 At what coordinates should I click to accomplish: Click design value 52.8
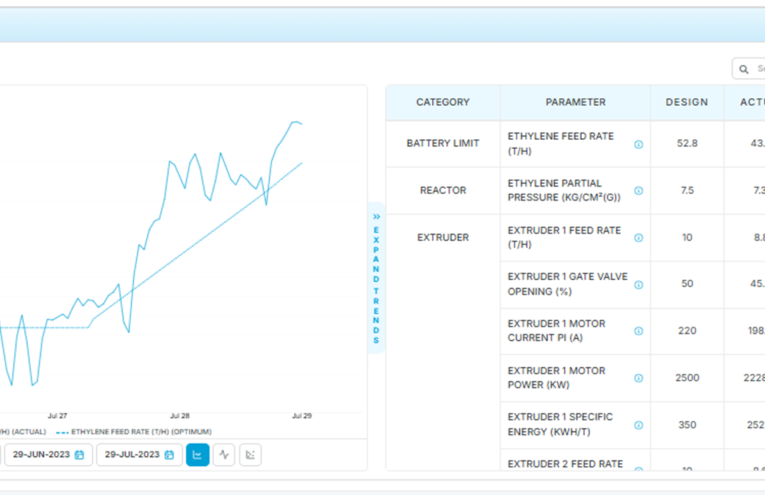tap(687, 143)
